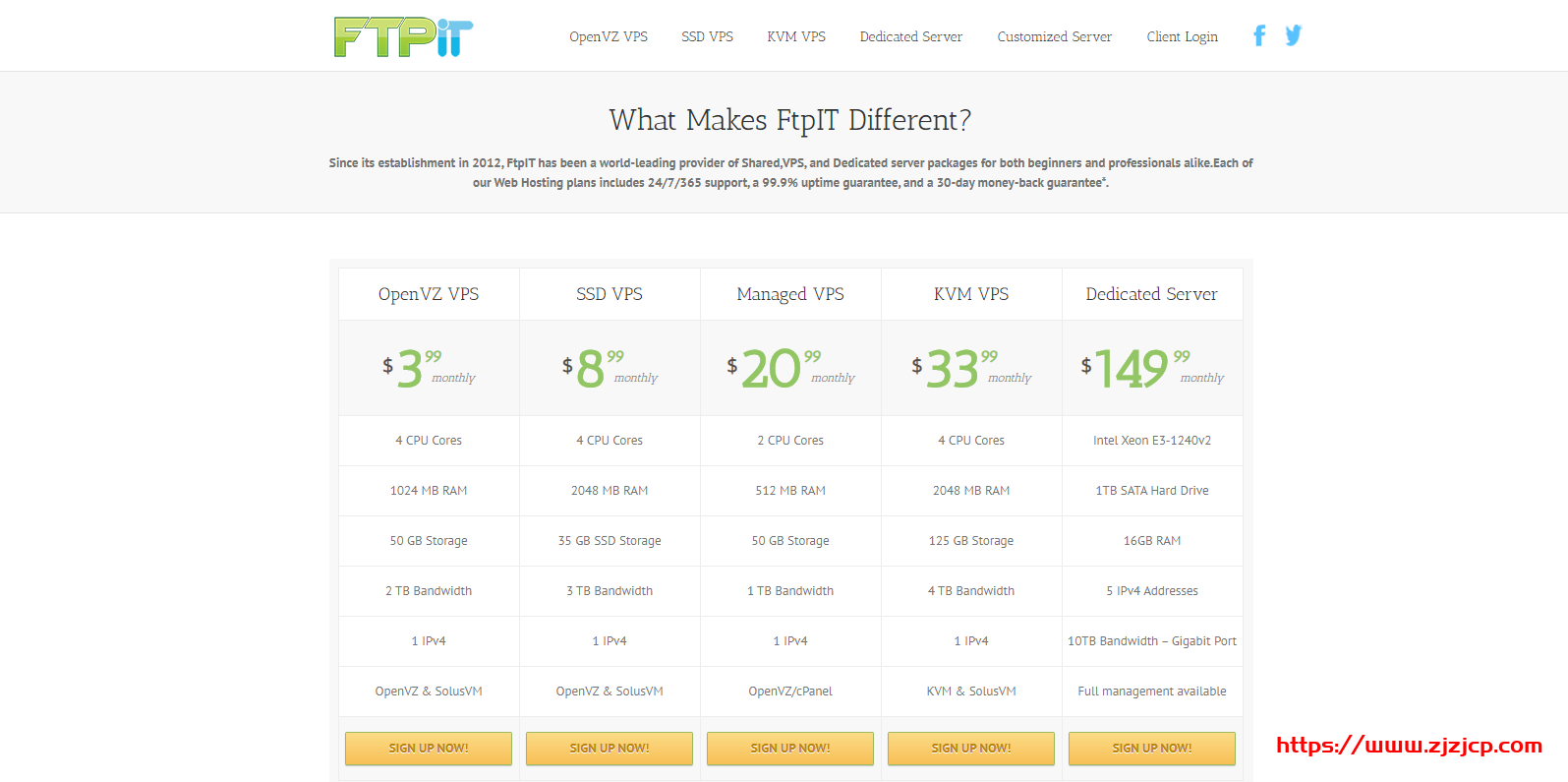Click '2 TB Bandwidth' cell
The height and width of the screenshot is (782, 1568).
coord(429,591)
